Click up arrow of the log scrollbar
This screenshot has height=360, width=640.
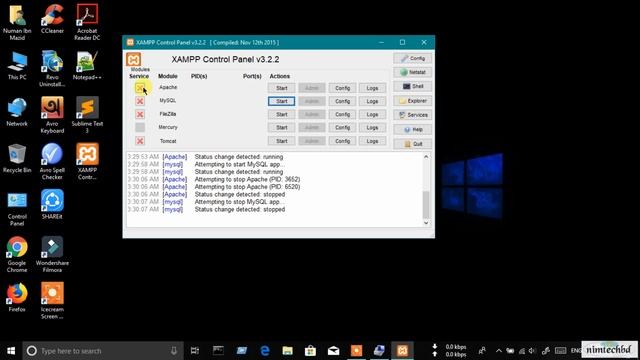[426, 157]
